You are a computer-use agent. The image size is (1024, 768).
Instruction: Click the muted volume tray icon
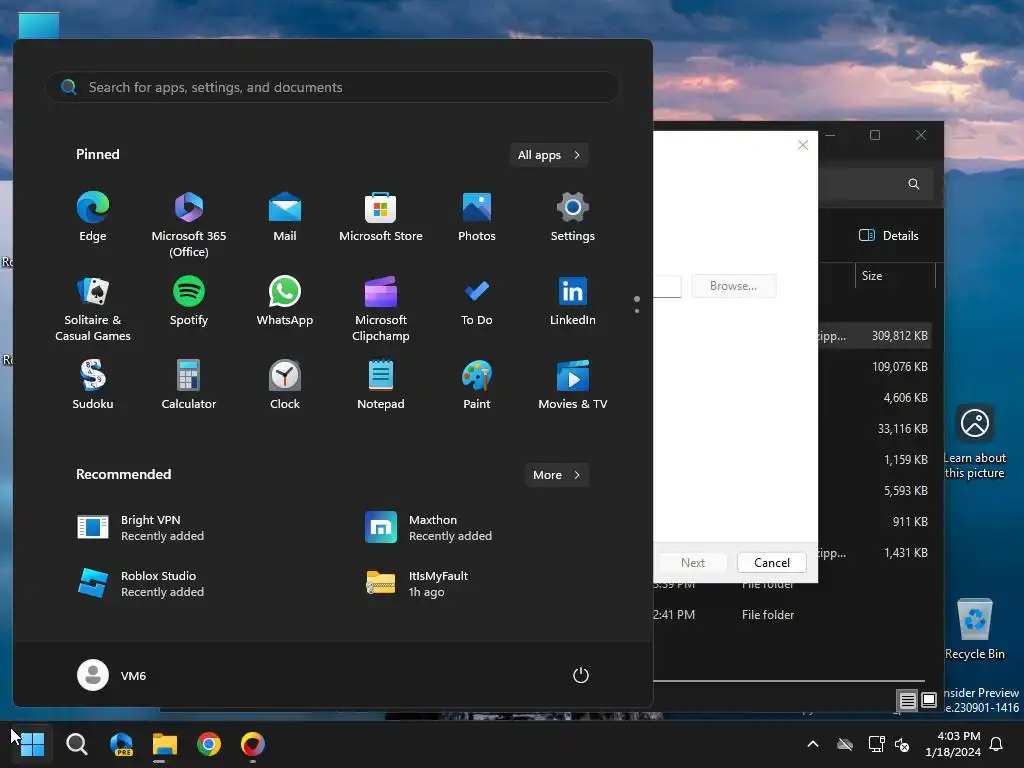[x=902, y=744]
